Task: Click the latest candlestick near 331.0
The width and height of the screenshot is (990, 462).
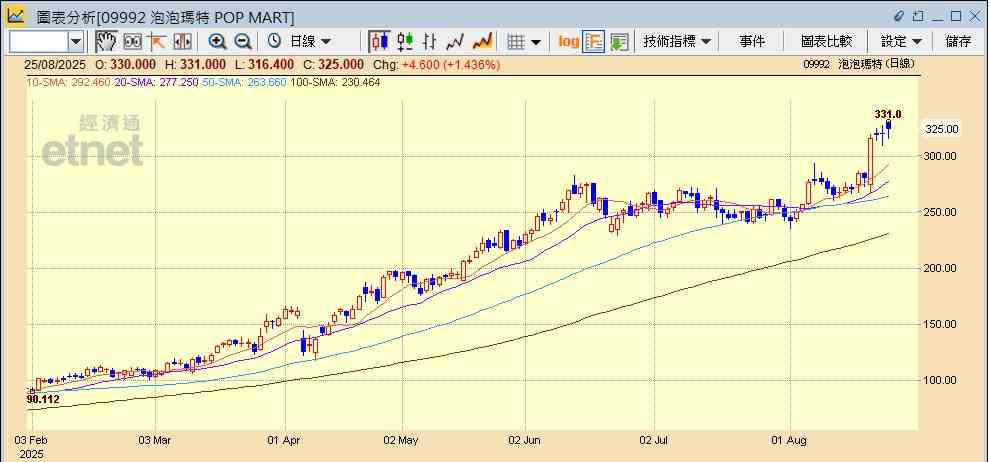Action: (889, 128)
